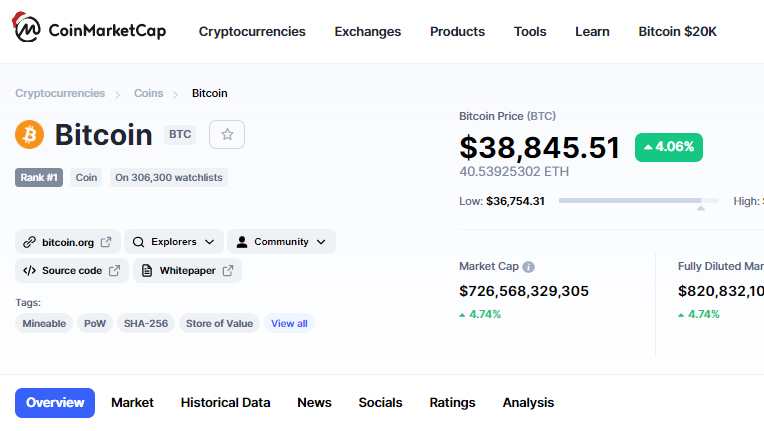This screenshot has width=764, height=431.
Task: Click the BTC symbol badge
Action: (180, 134)
